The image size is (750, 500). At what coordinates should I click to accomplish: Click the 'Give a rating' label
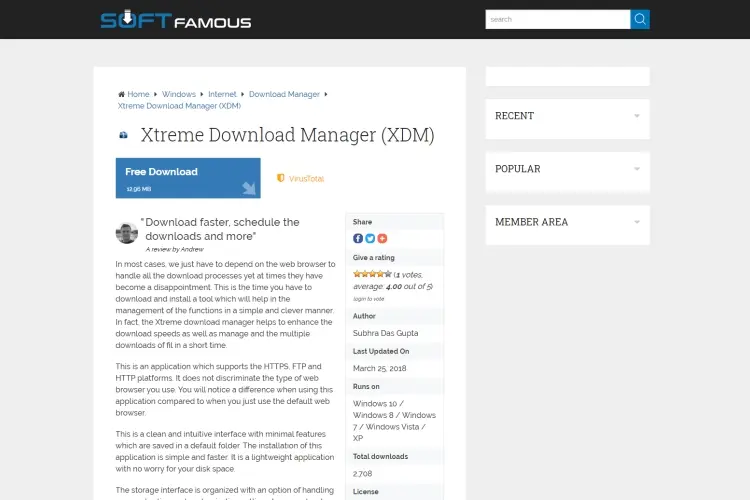[x=374, y=257]
